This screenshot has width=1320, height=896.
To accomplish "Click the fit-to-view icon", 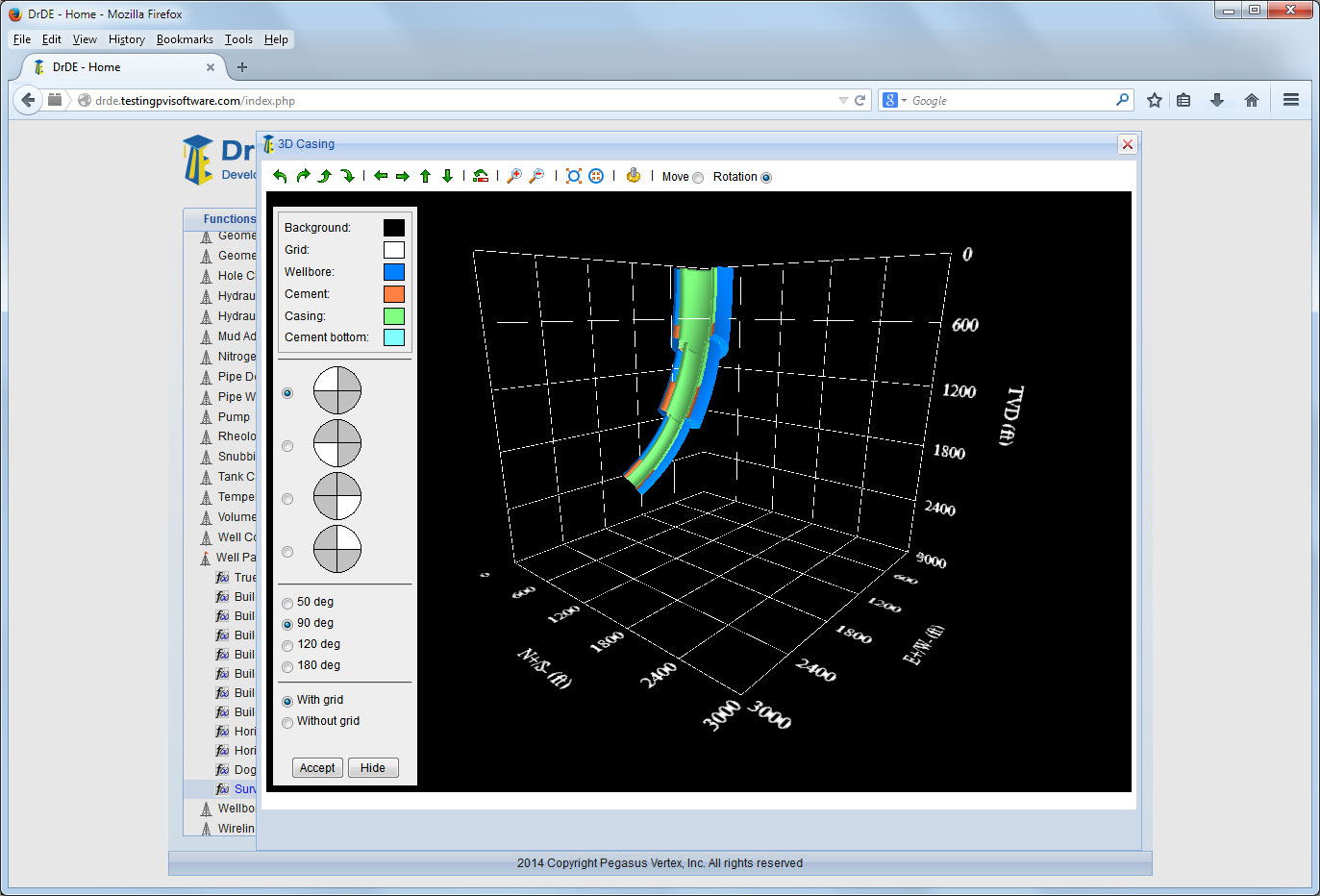I will click(x=574, y=176).
